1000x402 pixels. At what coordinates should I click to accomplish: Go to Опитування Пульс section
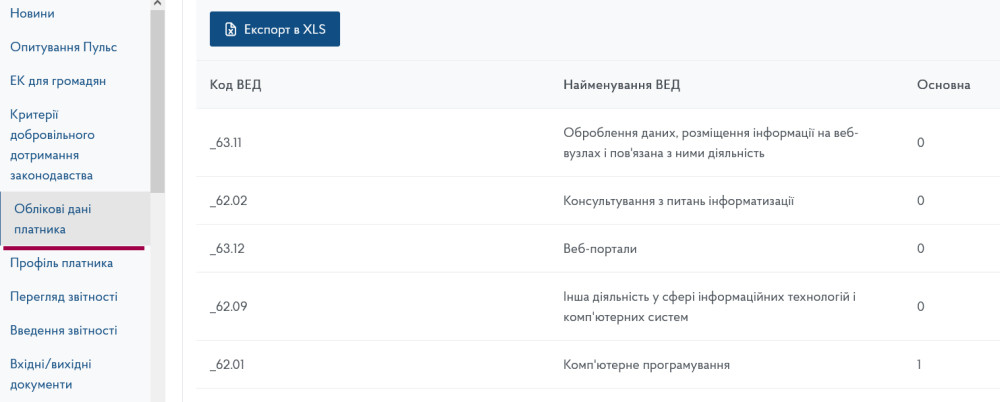pos(63,47)
